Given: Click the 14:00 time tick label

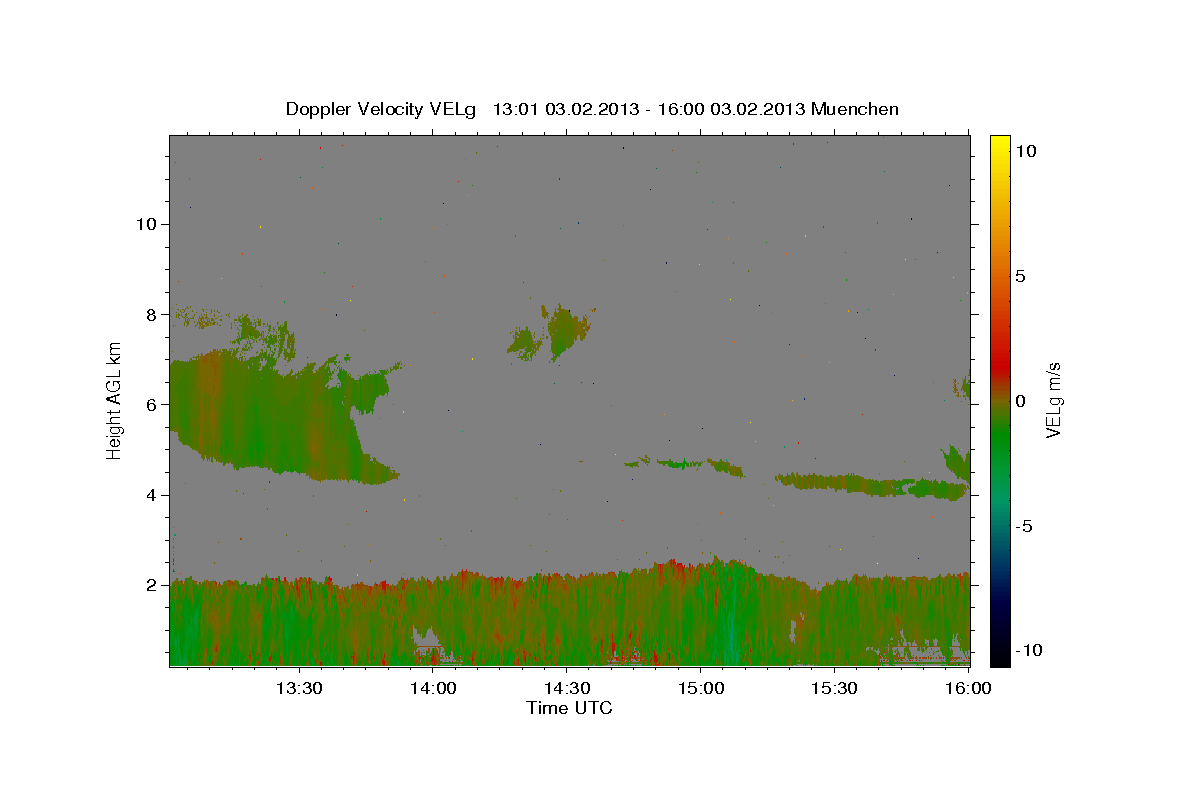Looking at the screenshot, I should (x=432, y=689).
